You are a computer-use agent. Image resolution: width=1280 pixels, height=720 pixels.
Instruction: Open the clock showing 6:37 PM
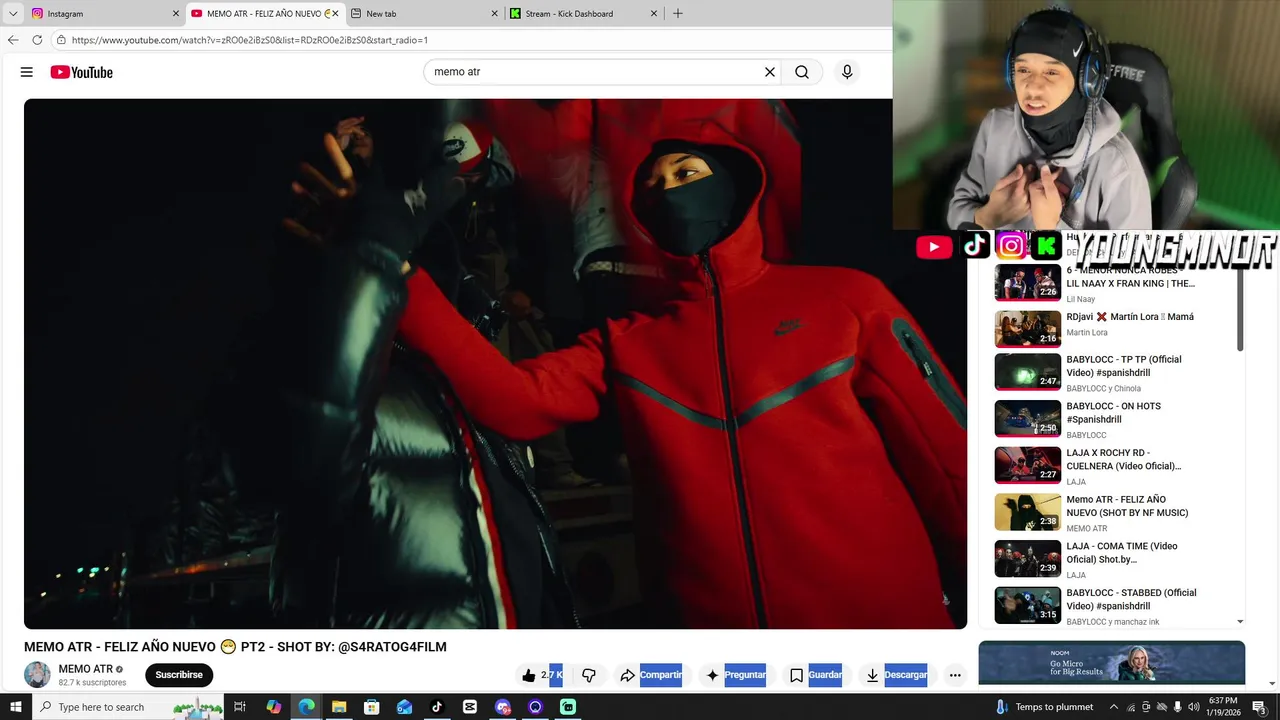pyautogui.click(x=1223, y=707)
